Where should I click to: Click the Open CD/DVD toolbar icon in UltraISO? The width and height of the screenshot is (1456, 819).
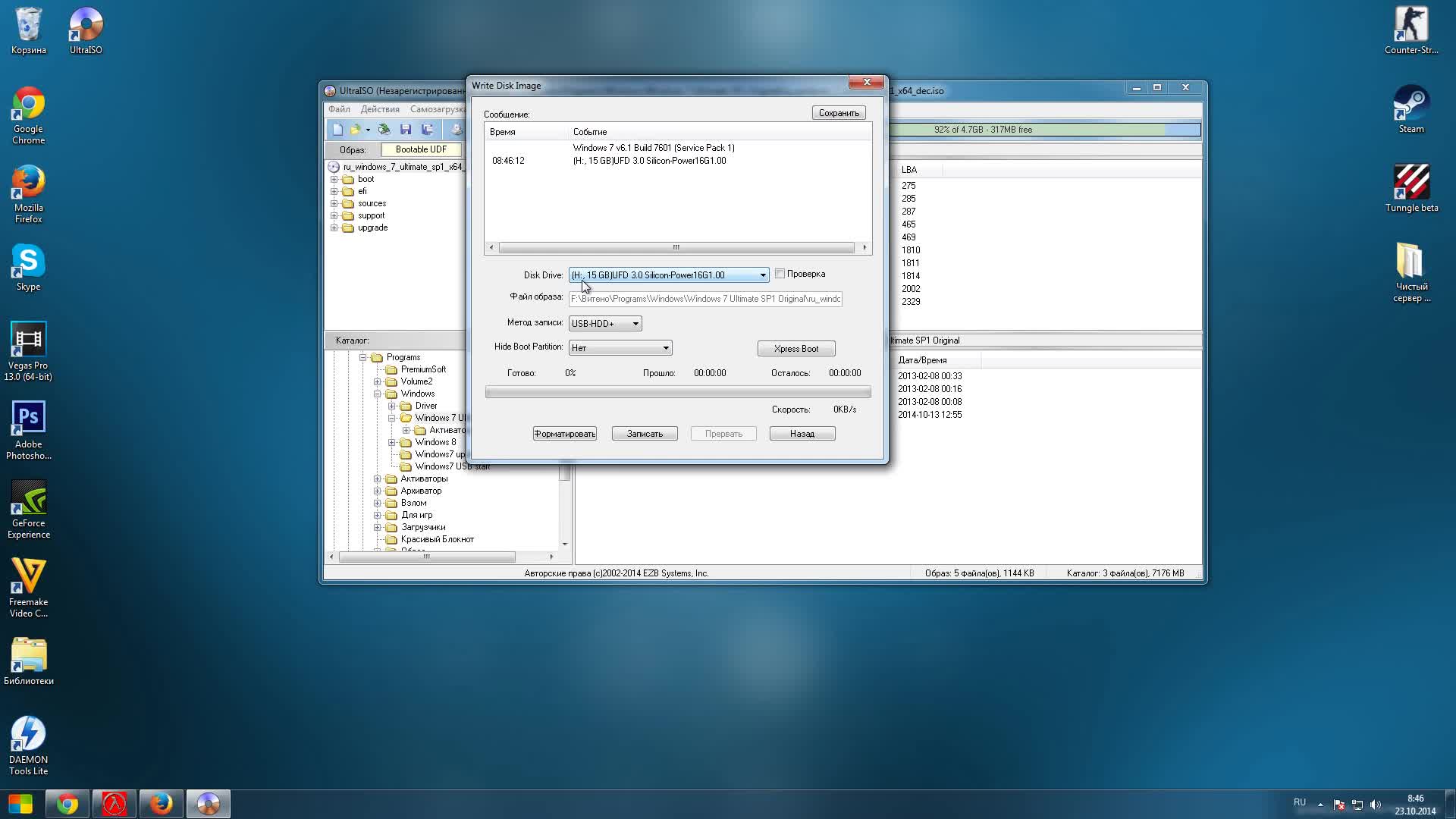pos(384,130)
